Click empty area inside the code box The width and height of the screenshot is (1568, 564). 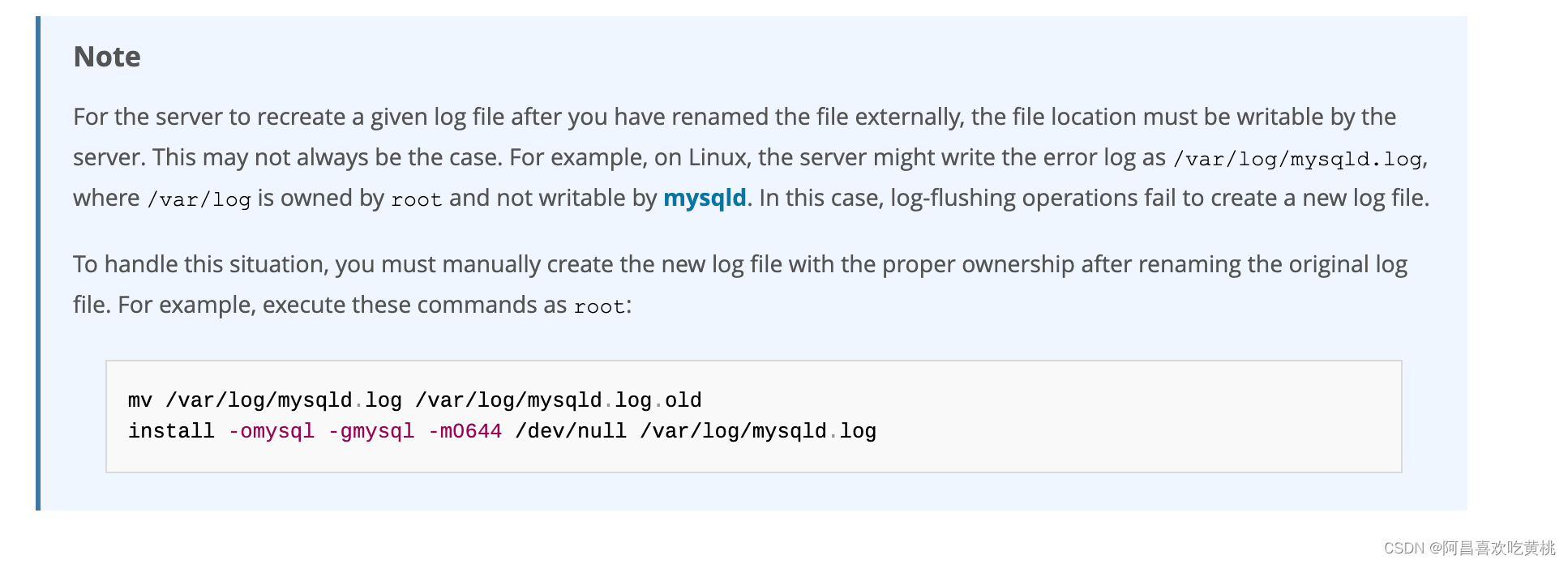pyautogui.click(x=1135, y=417)
